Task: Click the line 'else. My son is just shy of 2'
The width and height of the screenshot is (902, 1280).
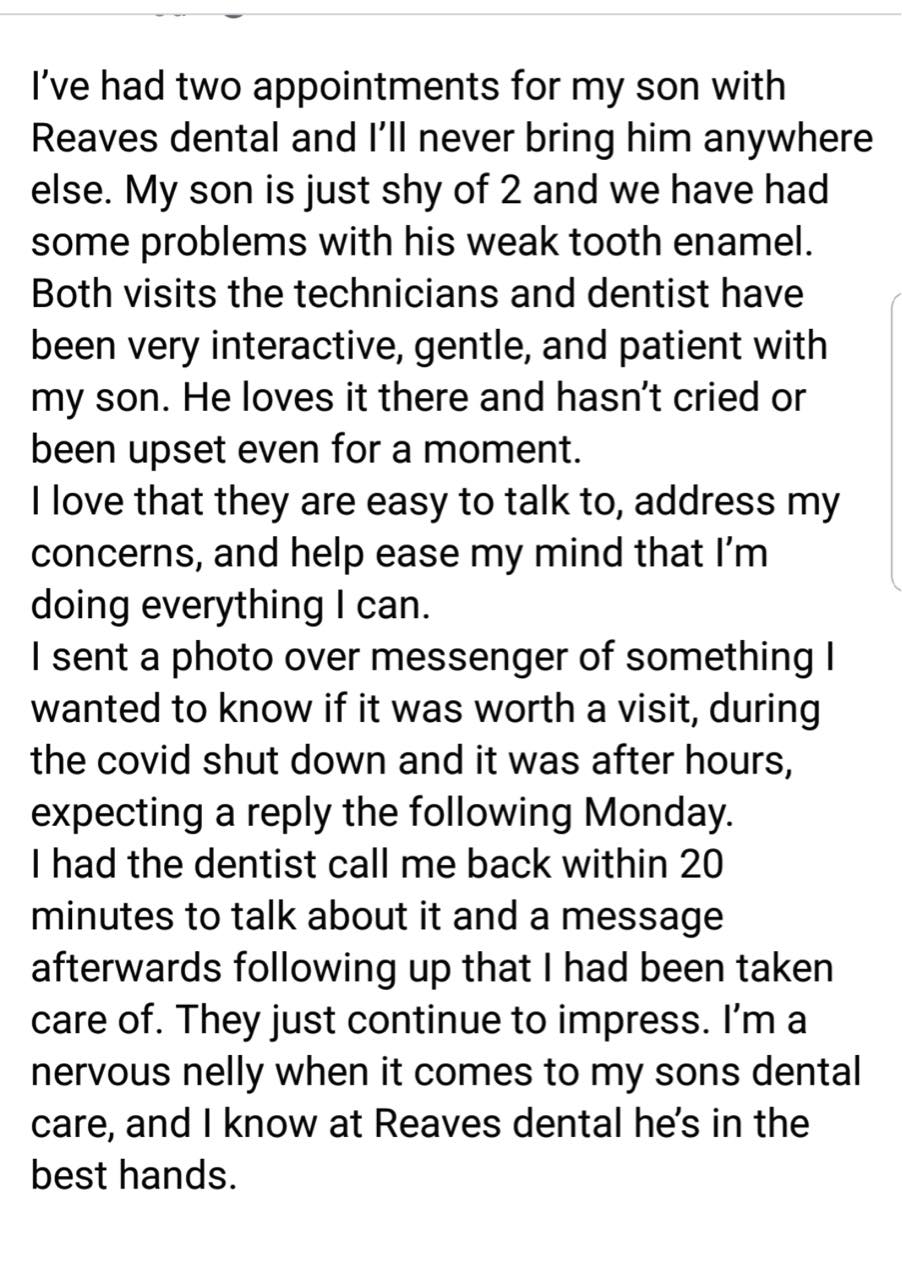Action: pos(430,190)
